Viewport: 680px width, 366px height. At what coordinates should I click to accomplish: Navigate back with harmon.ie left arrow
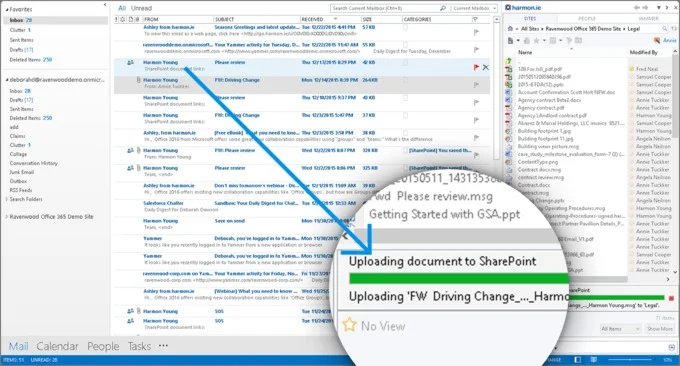[637, 7]
